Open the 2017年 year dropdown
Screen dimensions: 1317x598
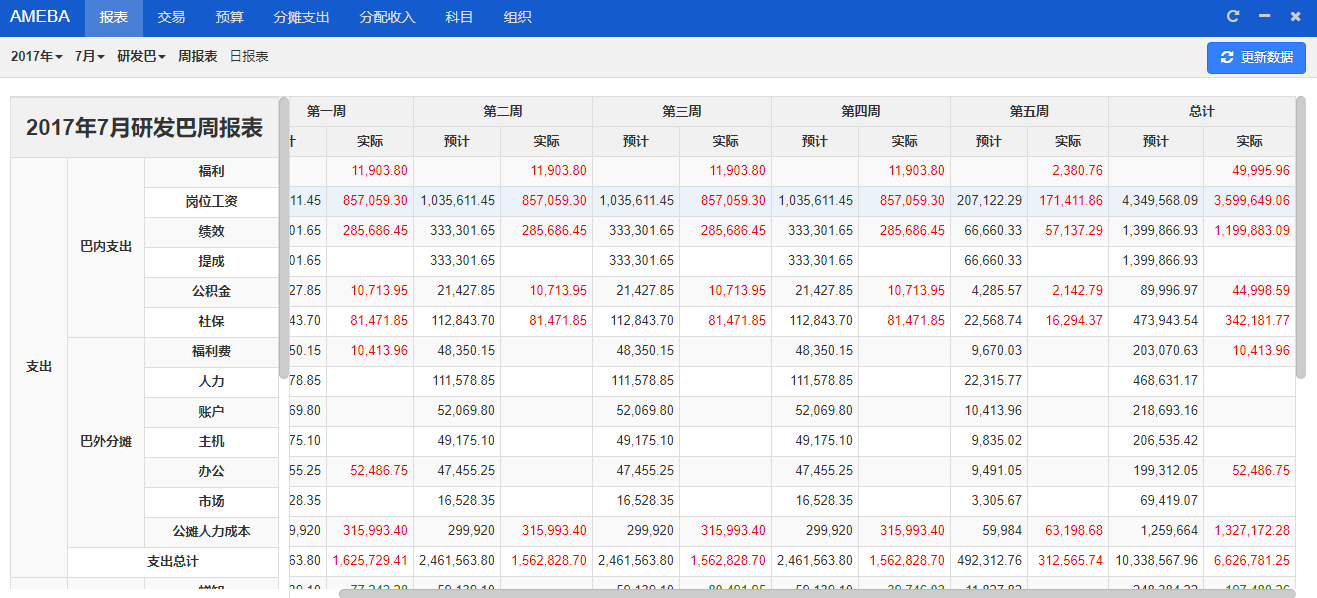point(37,57)
